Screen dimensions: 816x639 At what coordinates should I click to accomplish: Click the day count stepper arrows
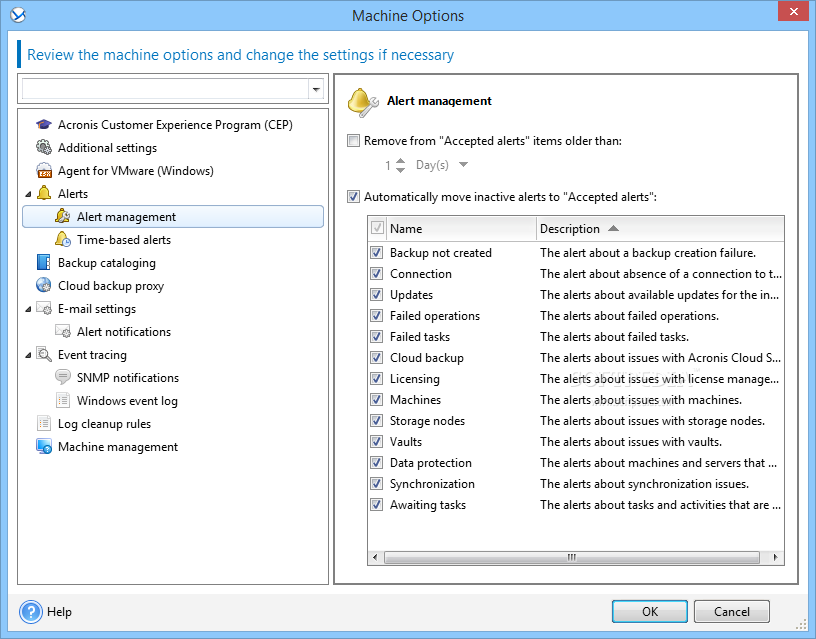(x=400, y=165)
